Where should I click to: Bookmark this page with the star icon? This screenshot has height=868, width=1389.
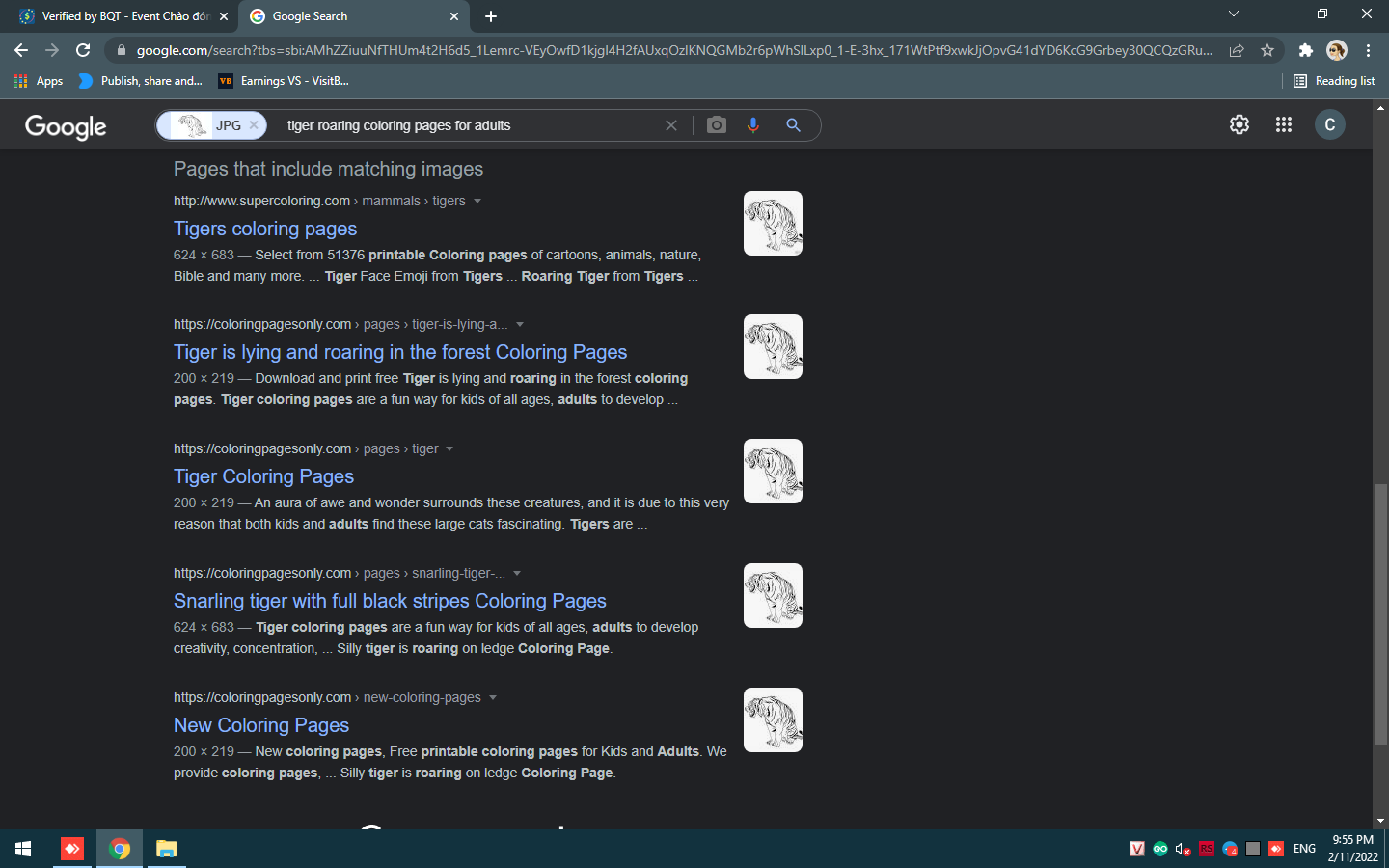click(x=1267, y=50)
